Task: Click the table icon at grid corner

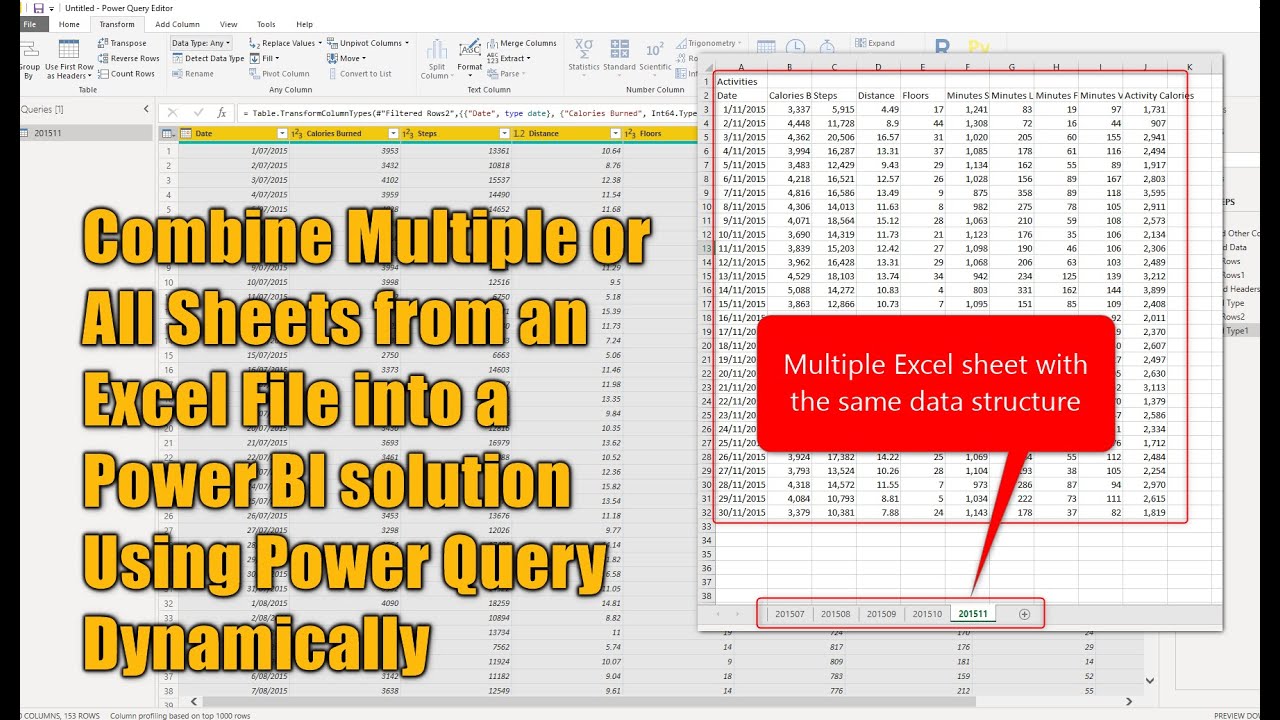Action: point(167,133)
